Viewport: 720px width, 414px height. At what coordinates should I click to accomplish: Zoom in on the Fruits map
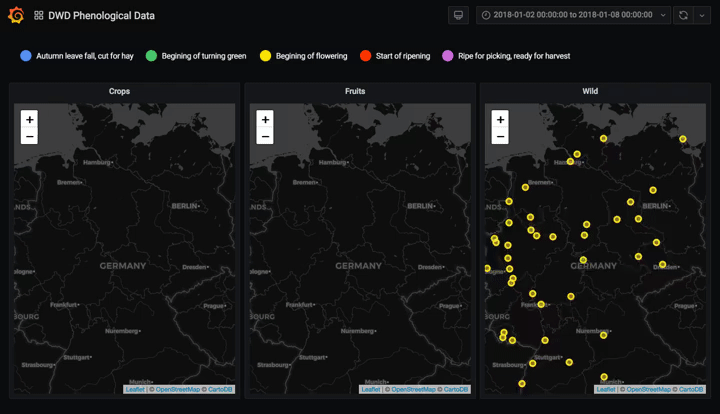[265, 119]
